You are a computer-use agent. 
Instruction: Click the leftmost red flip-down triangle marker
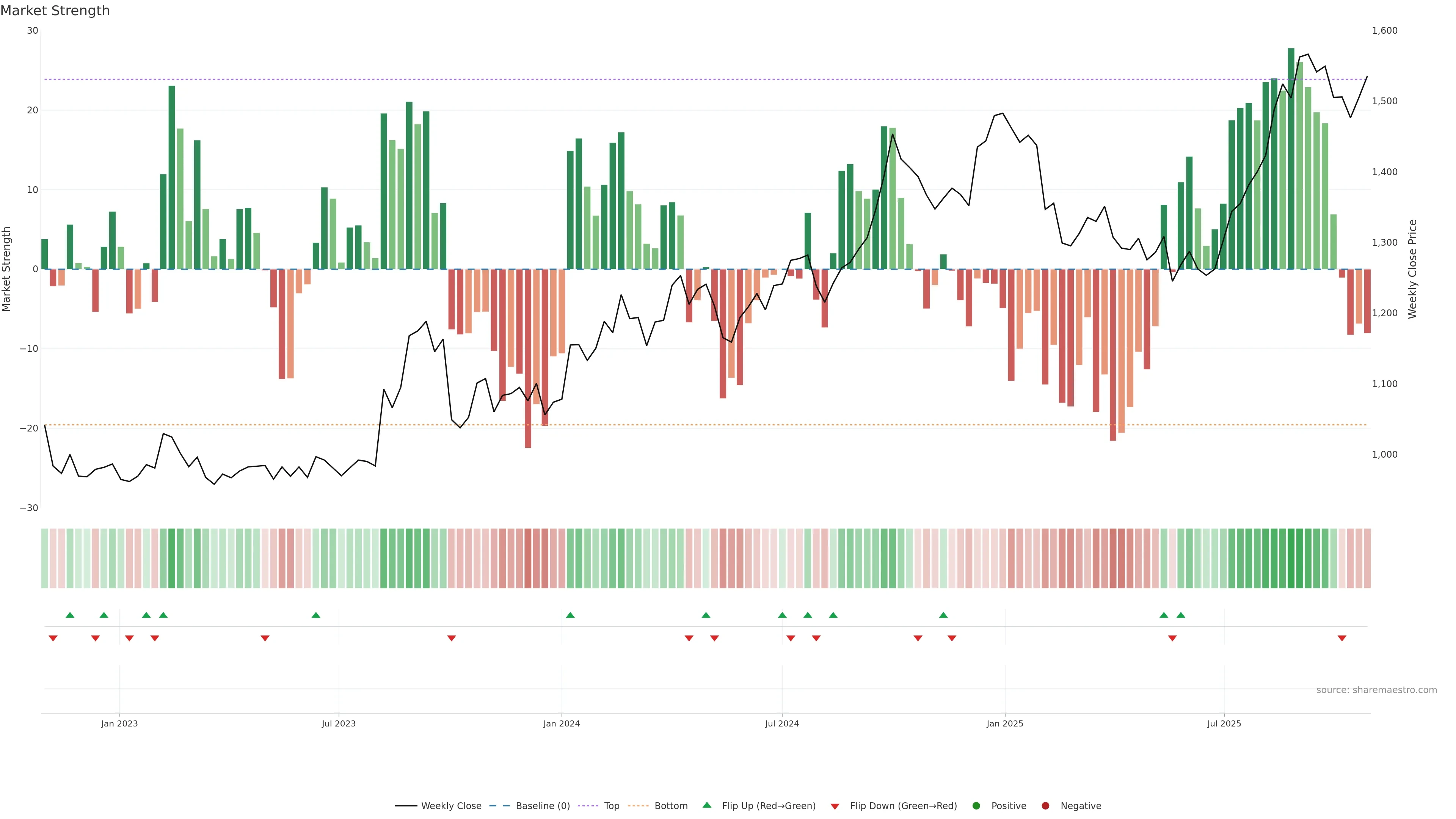[53, 638]
